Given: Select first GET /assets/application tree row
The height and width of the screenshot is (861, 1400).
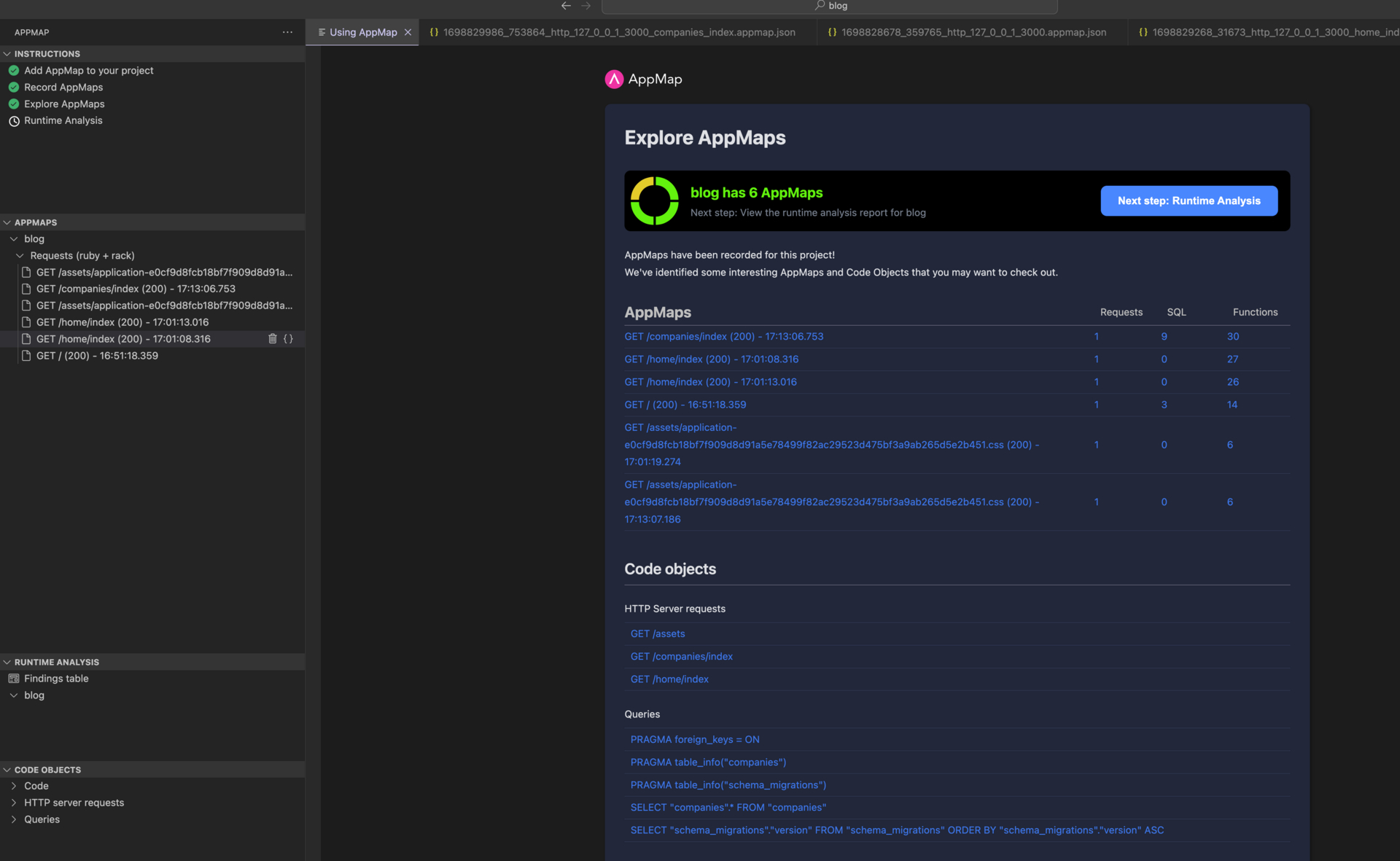Looking at the screenshot, I should (x=152, y=272).
